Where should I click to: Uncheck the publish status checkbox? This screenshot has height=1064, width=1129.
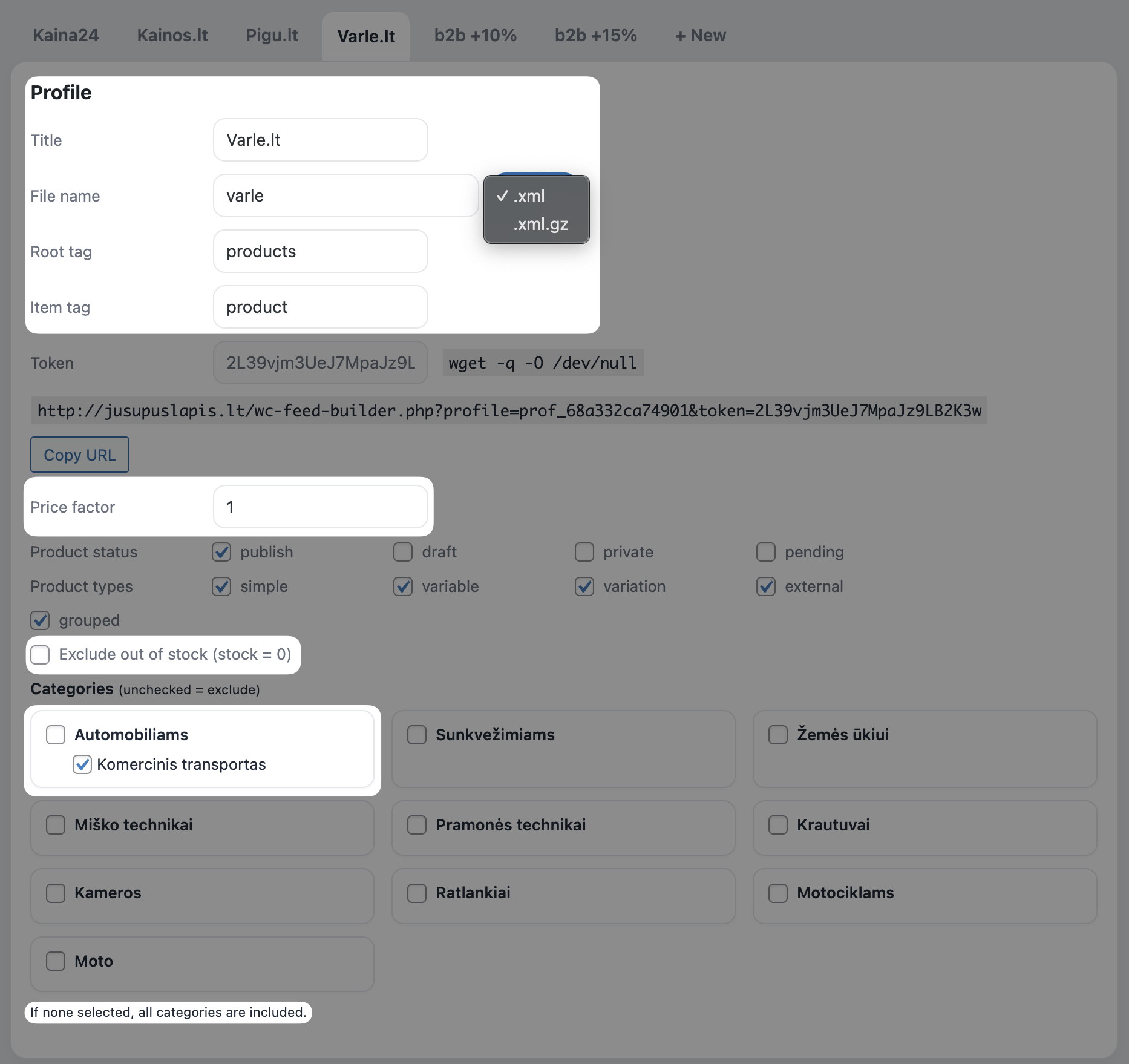(x=221, y=552)
